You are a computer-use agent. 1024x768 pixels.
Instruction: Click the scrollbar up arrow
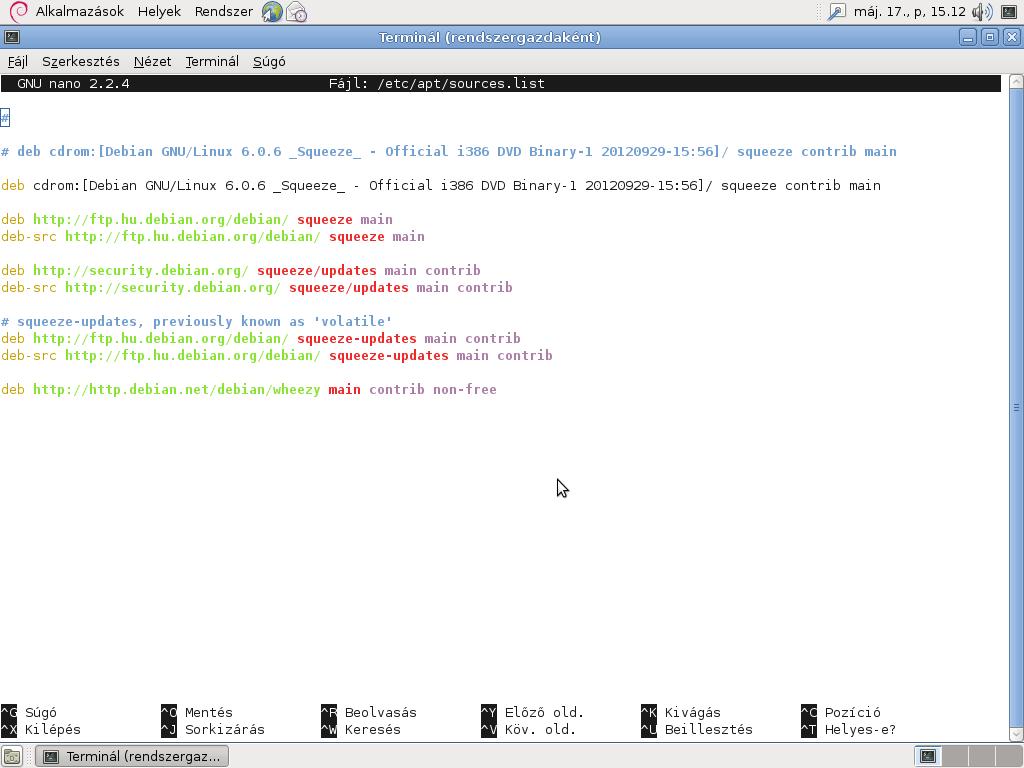(1016, 82)
